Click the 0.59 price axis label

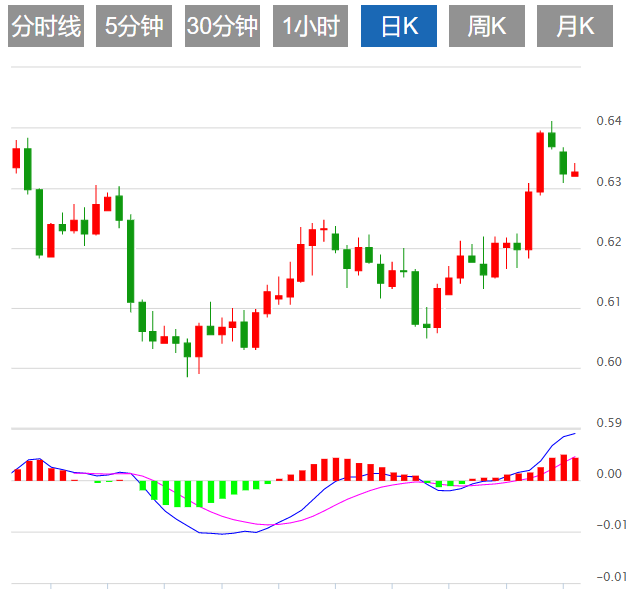coord(609,423)
